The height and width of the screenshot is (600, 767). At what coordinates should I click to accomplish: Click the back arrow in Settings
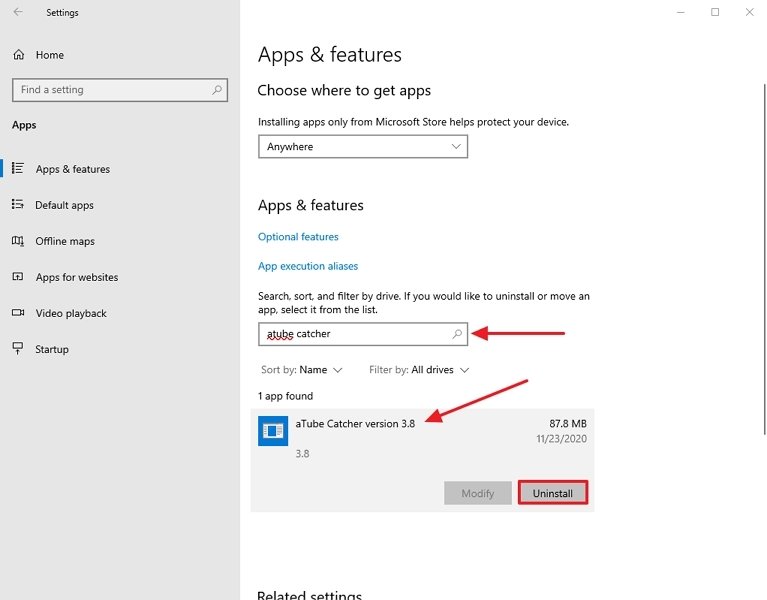point(18,12)
